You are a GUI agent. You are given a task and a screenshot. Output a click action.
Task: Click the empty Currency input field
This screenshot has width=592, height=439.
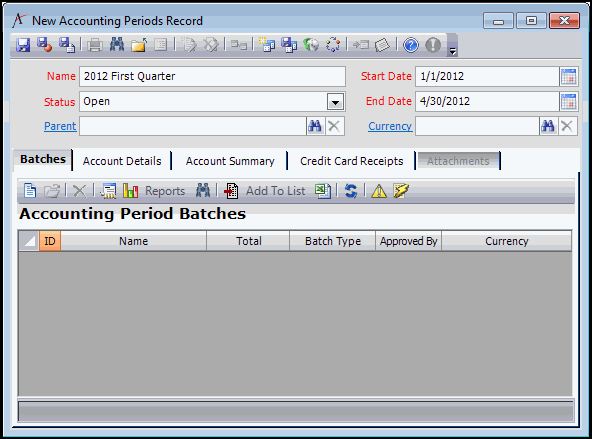click(x=477, y=126)
